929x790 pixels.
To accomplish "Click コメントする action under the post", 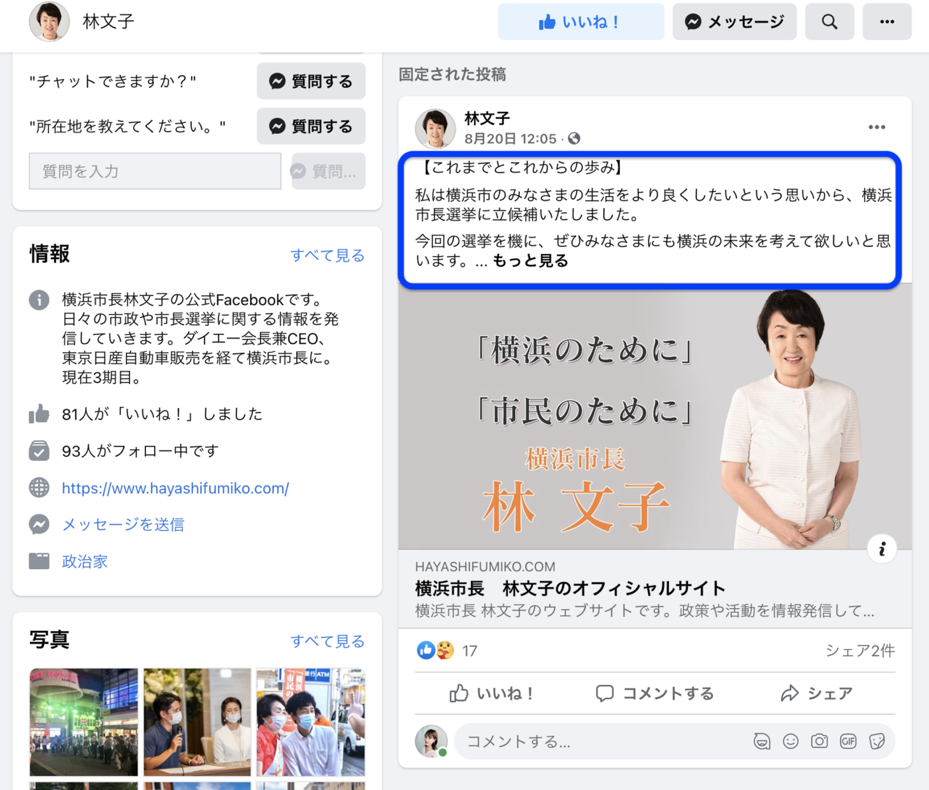I will pos(655,693).
